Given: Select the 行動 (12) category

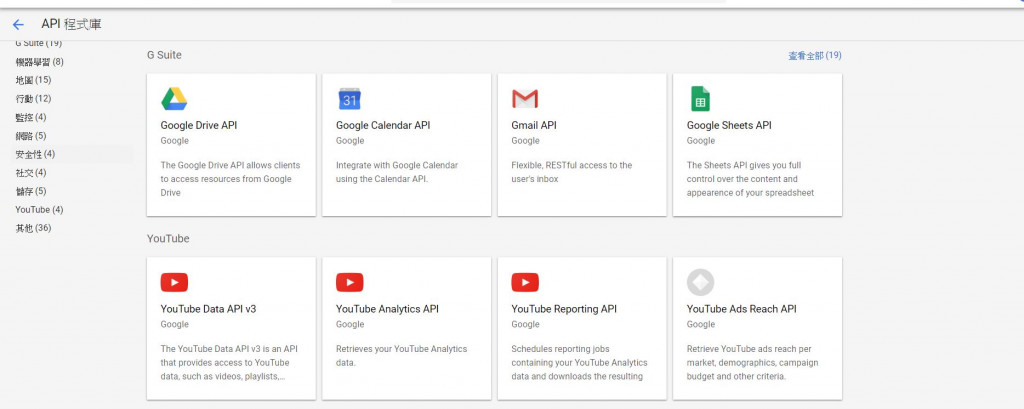Looking at the screenshot, I should click(33, 99).
